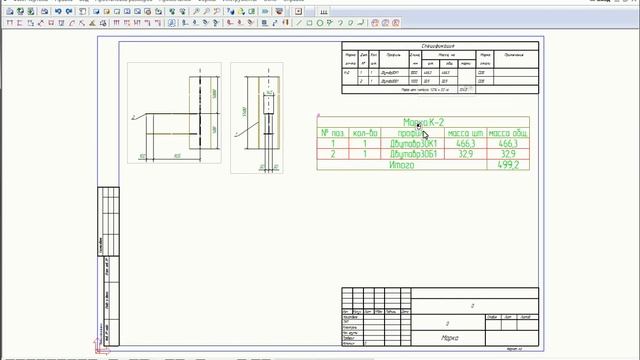640x360 pixels.
Task: Click the 'Спецификация' table heading
Action: pos(438,46)
